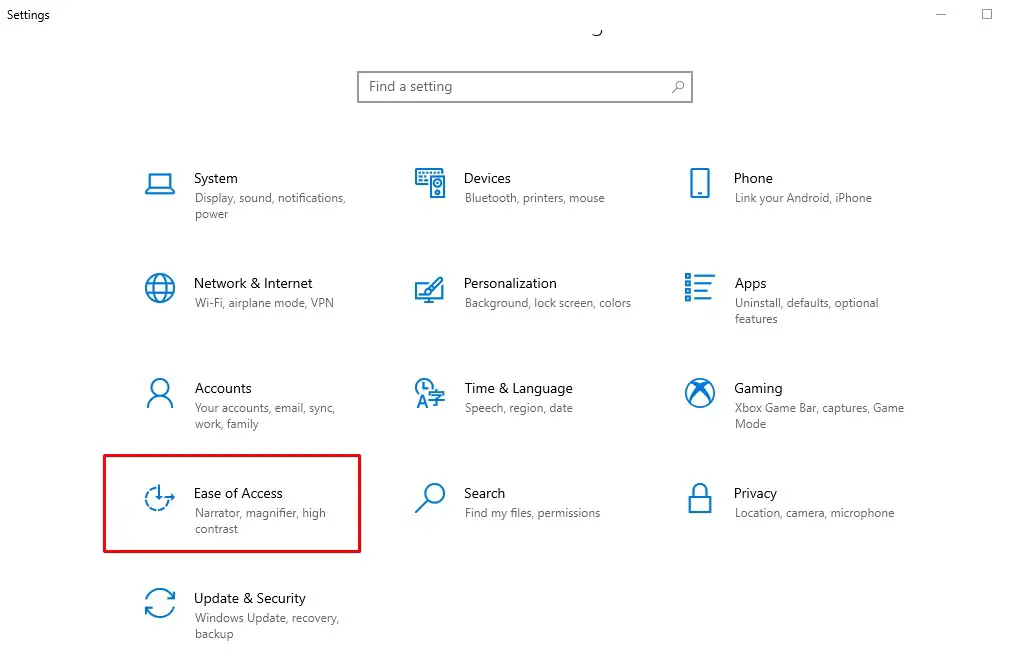Open System settings heading

[216, 179]
